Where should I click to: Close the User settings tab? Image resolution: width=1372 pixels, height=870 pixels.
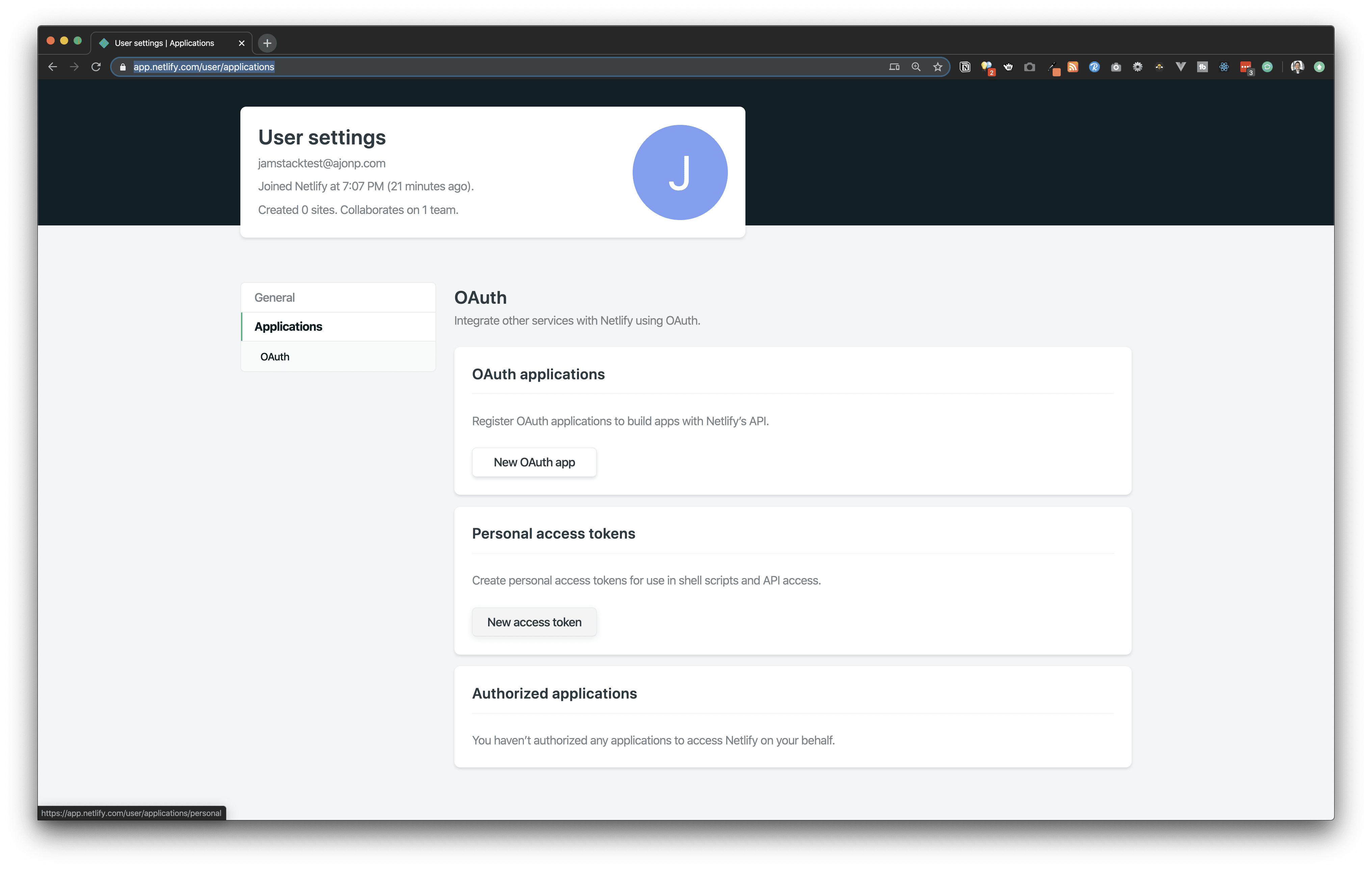(242, 43)
